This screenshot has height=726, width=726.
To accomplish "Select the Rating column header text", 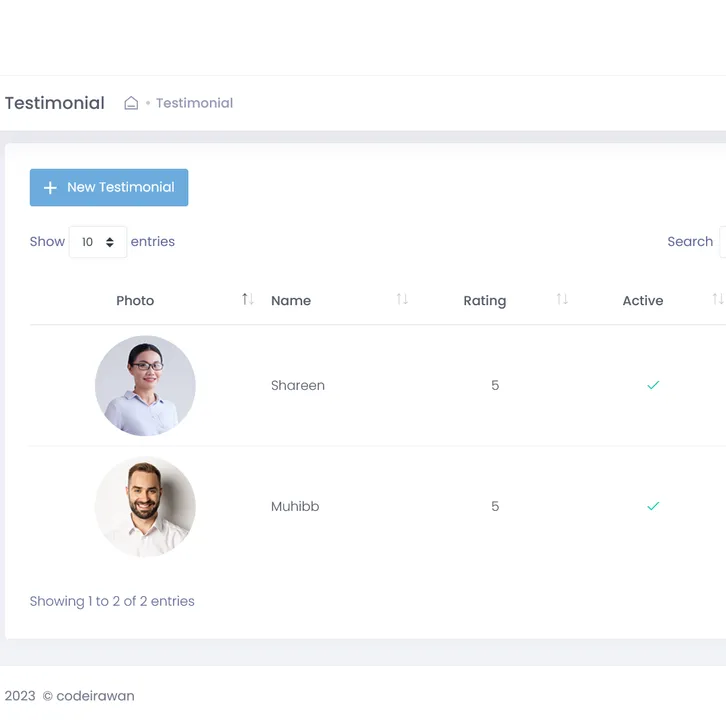I will [485, 301].
